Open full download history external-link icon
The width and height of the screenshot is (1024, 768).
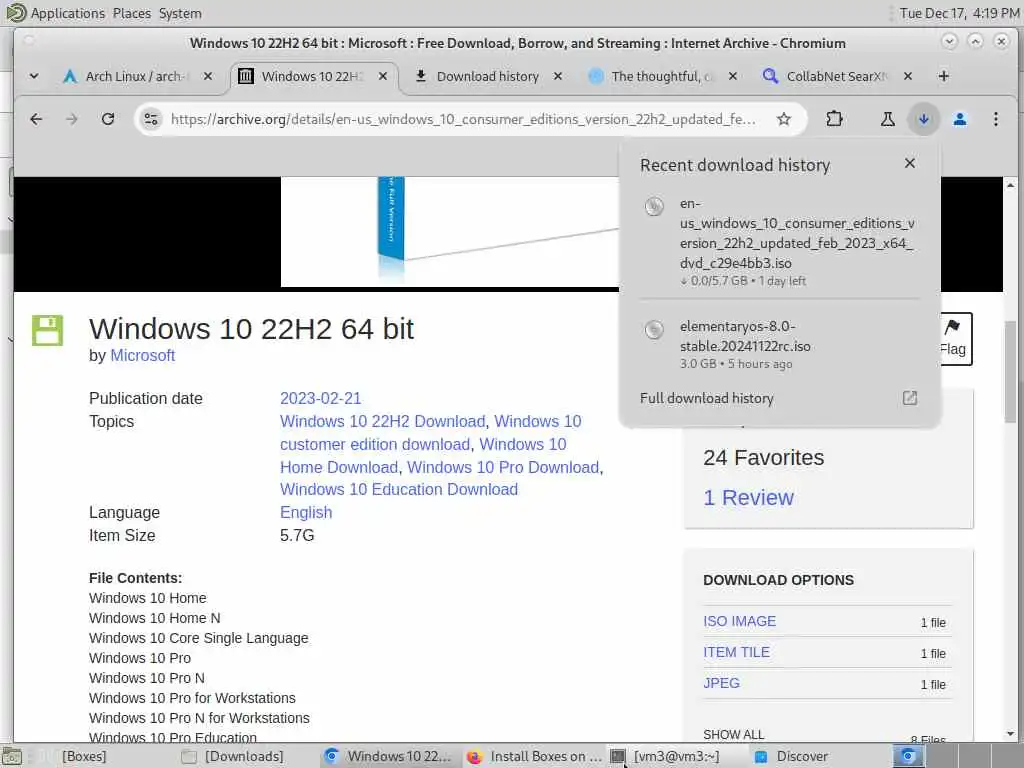coord(910,398)
